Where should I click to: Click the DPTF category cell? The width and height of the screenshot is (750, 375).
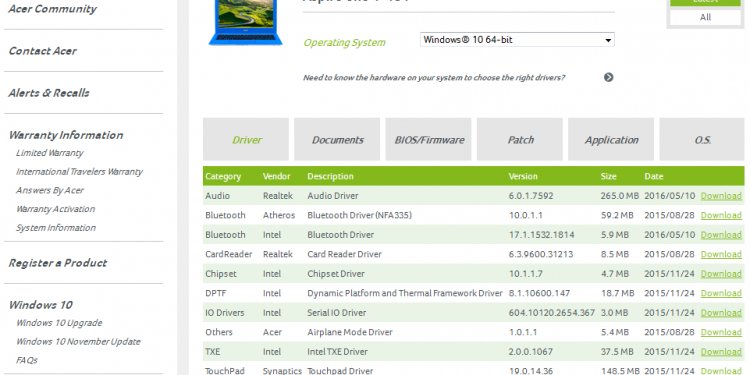point(215,293)
